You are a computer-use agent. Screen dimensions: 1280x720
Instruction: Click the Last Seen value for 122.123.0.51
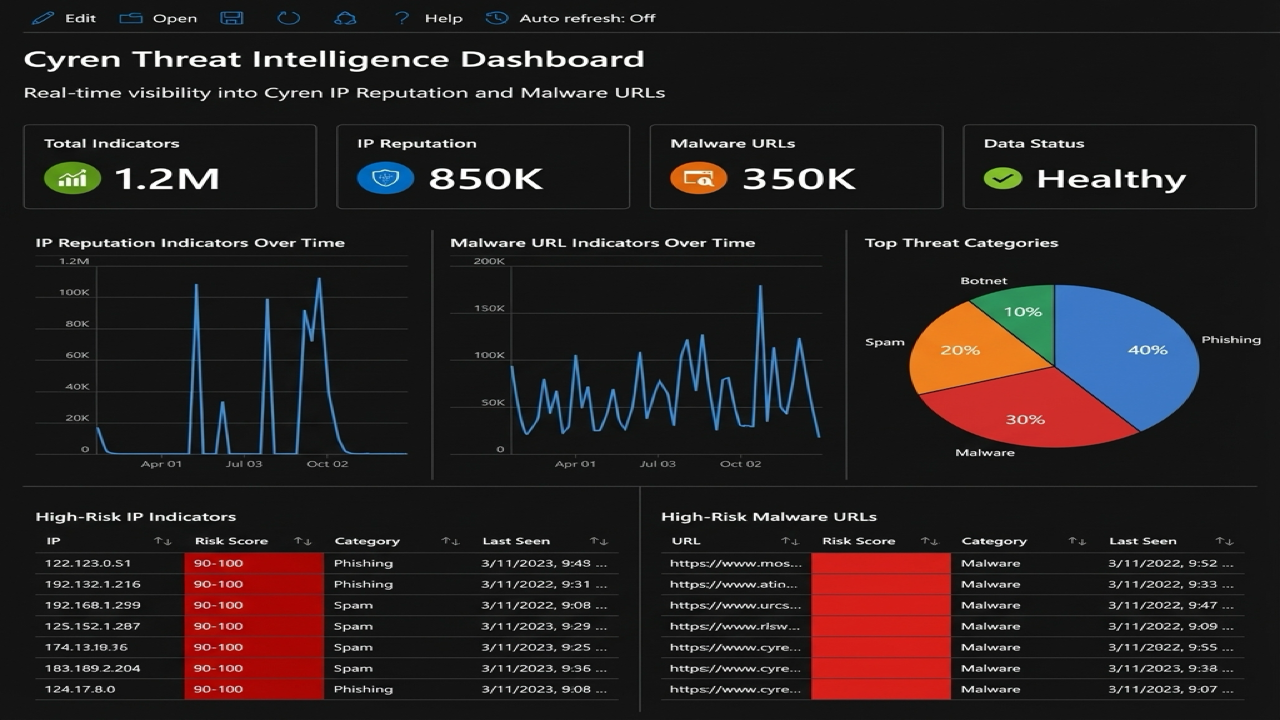click(543, 563)
